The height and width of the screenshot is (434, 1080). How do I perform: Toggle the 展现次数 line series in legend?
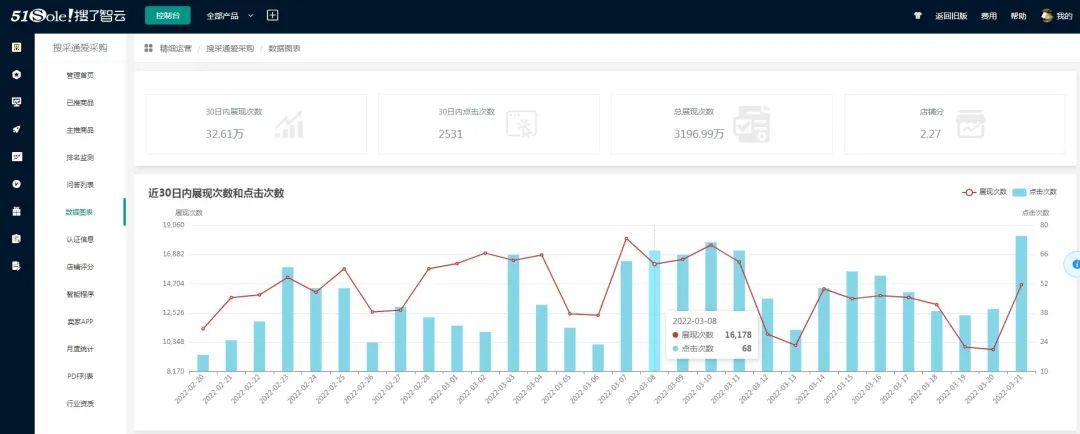(984, 192)
